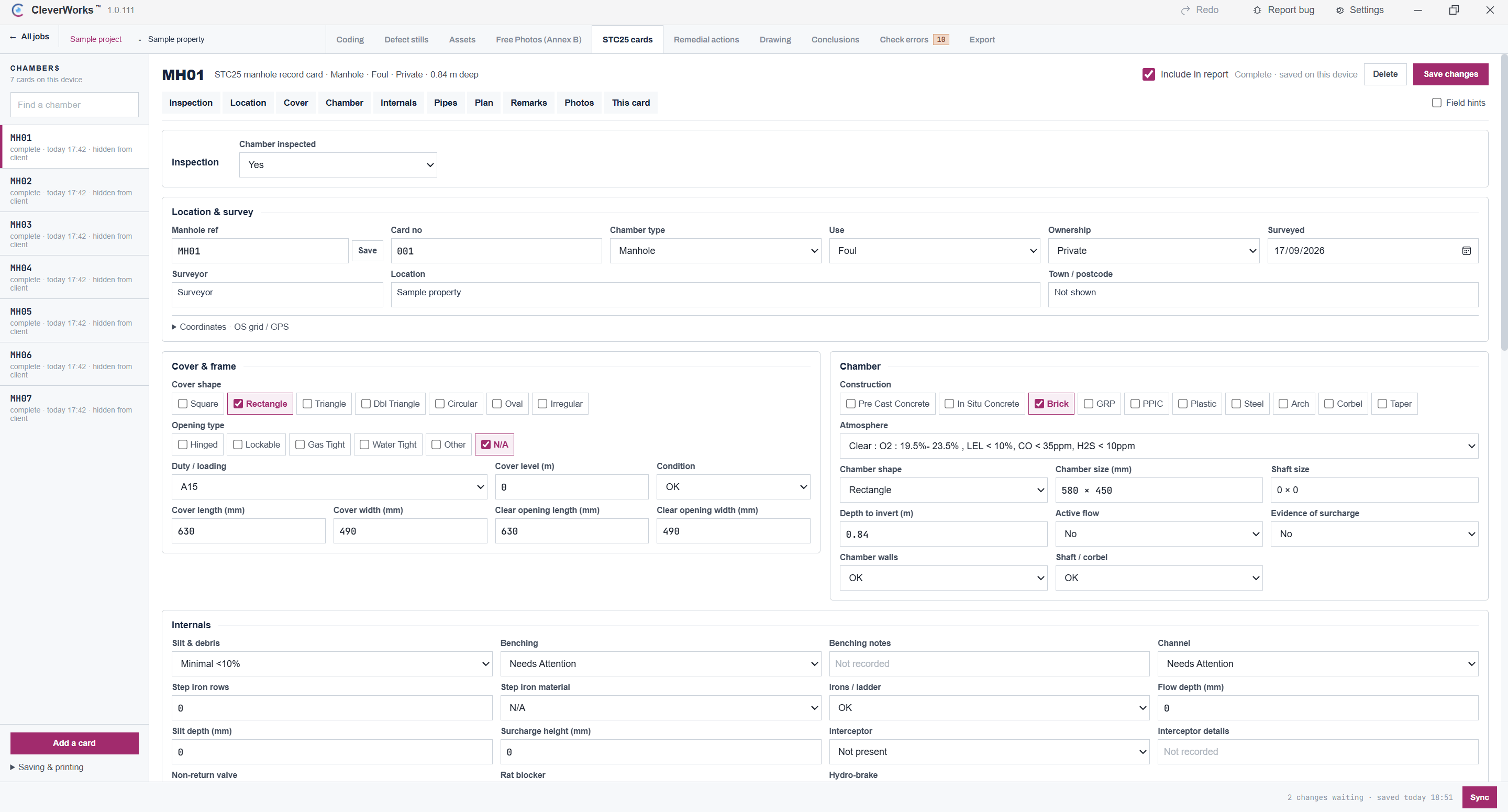Jump to the Pipes section

pos(445,103)
